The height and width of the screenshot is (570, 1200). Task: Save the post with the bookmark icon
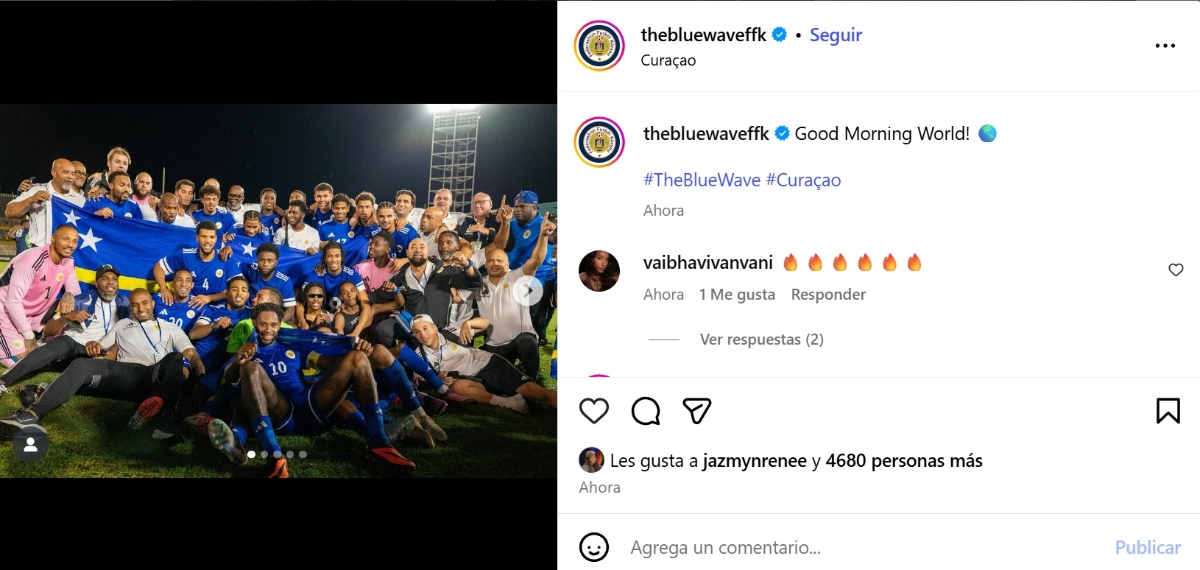point(1167,411)
